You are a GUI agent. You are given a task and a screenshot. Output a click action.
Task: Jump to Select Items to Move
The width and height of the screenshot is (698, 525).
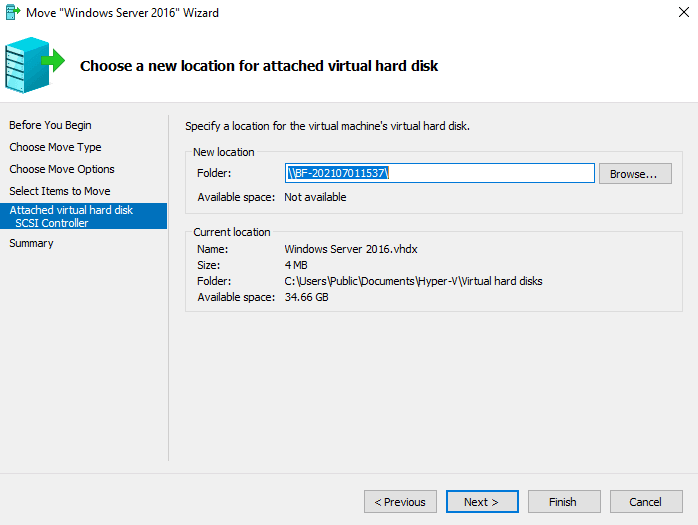click(x=60, y=191)
